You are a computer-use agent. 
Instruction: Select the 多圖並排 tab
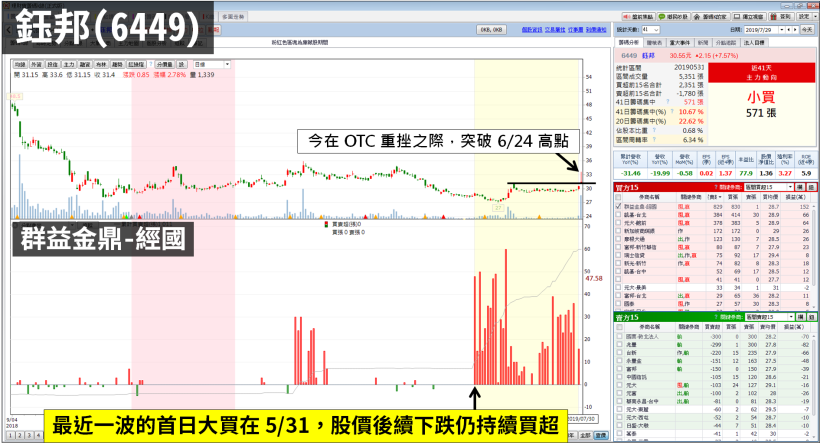(233, 17)
